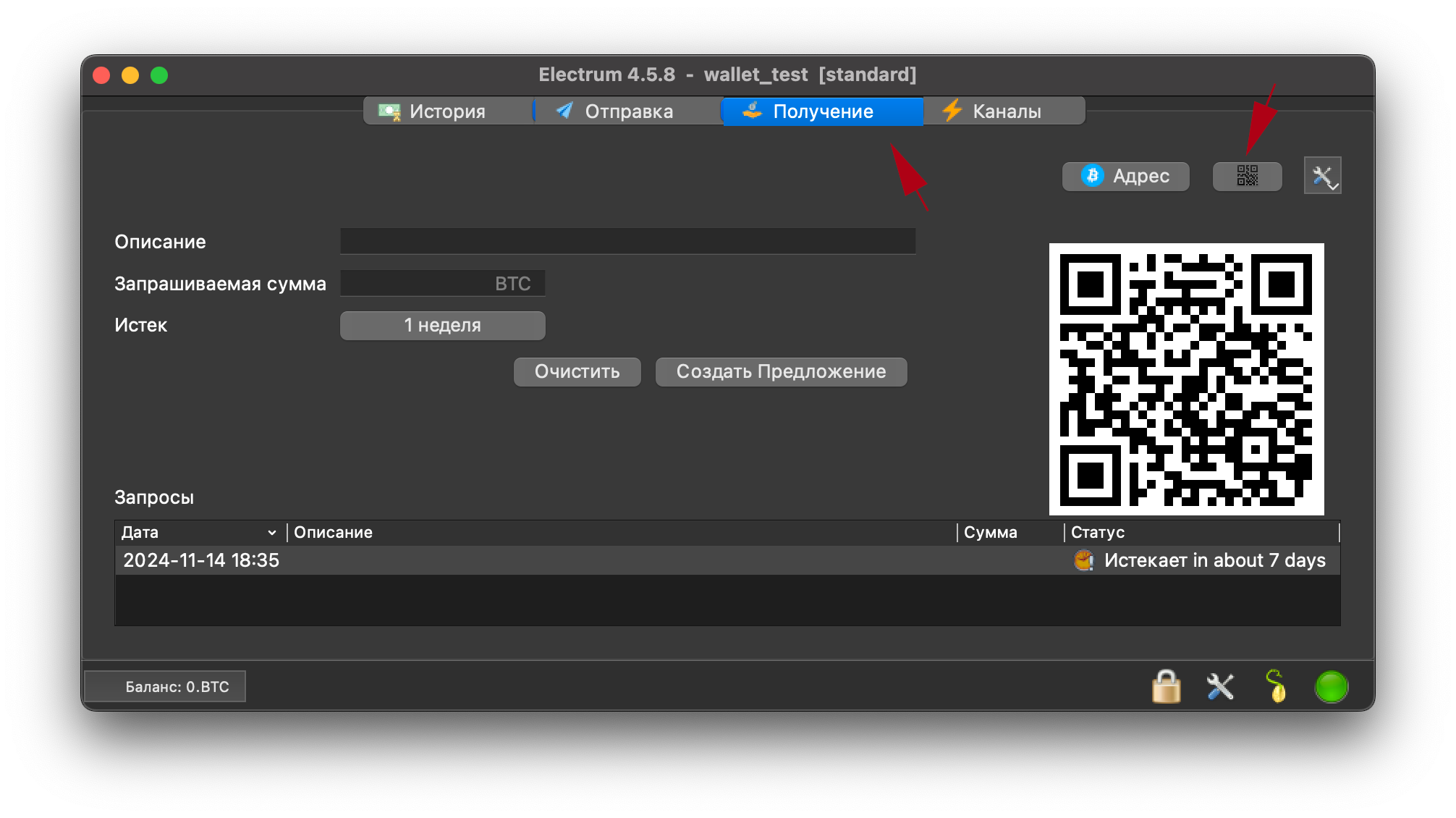Image resolution: width=1456 pixels, height=818 pixels.
Task: Open the 1 неделя expiry selector
Action: point(442,326)
